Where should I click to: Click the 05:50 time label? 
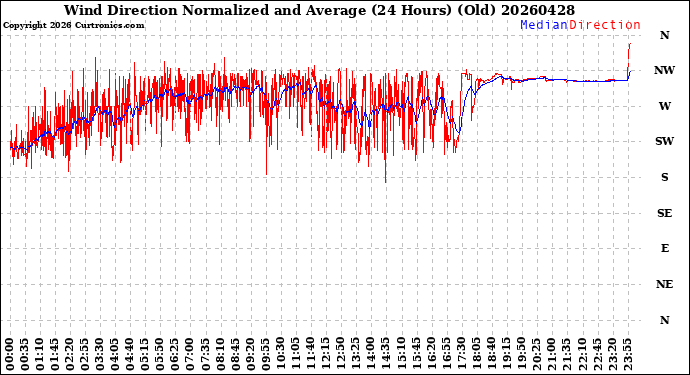(x=160, y=354)
